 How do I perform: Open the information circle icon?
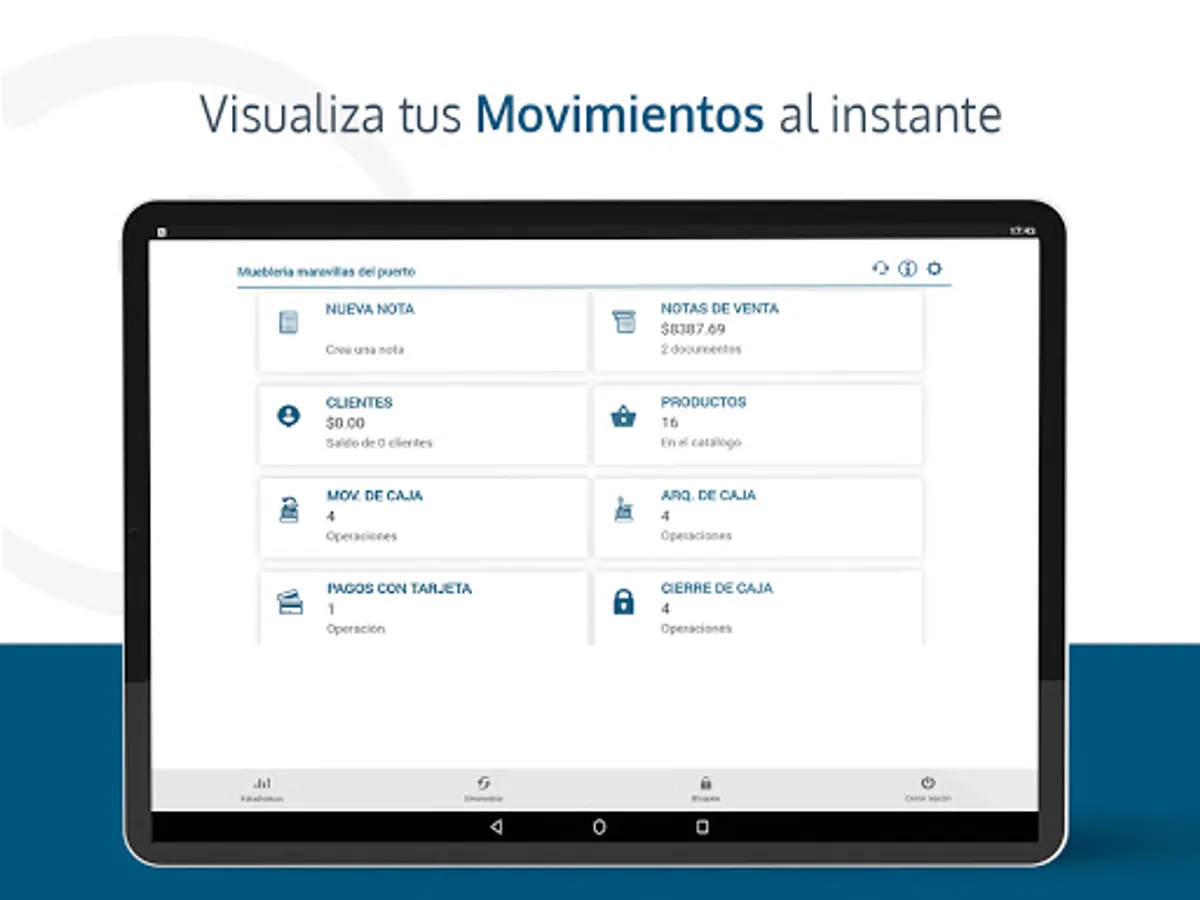click(907, 268)
